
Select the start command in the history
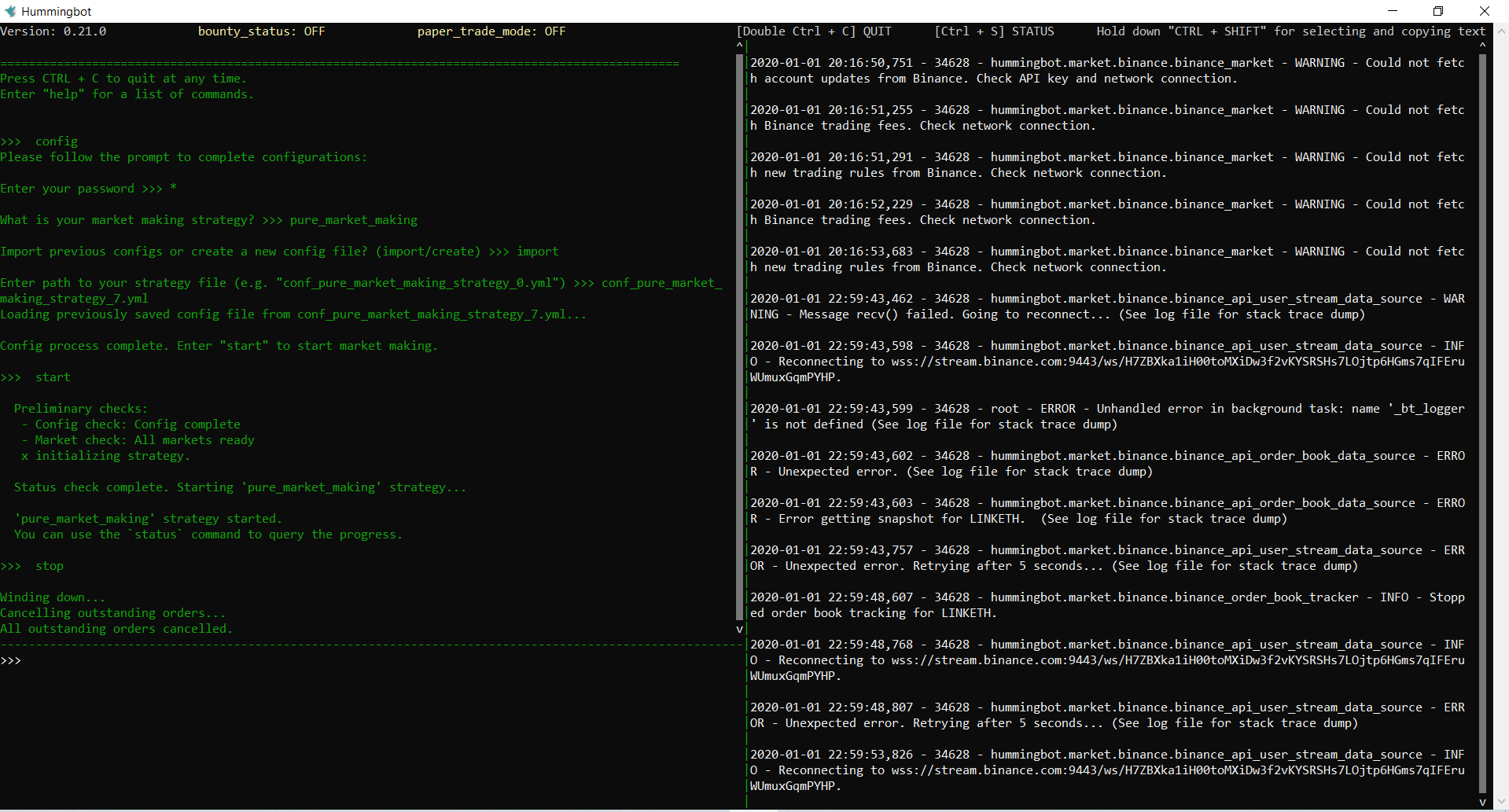(x=52, y=377)
